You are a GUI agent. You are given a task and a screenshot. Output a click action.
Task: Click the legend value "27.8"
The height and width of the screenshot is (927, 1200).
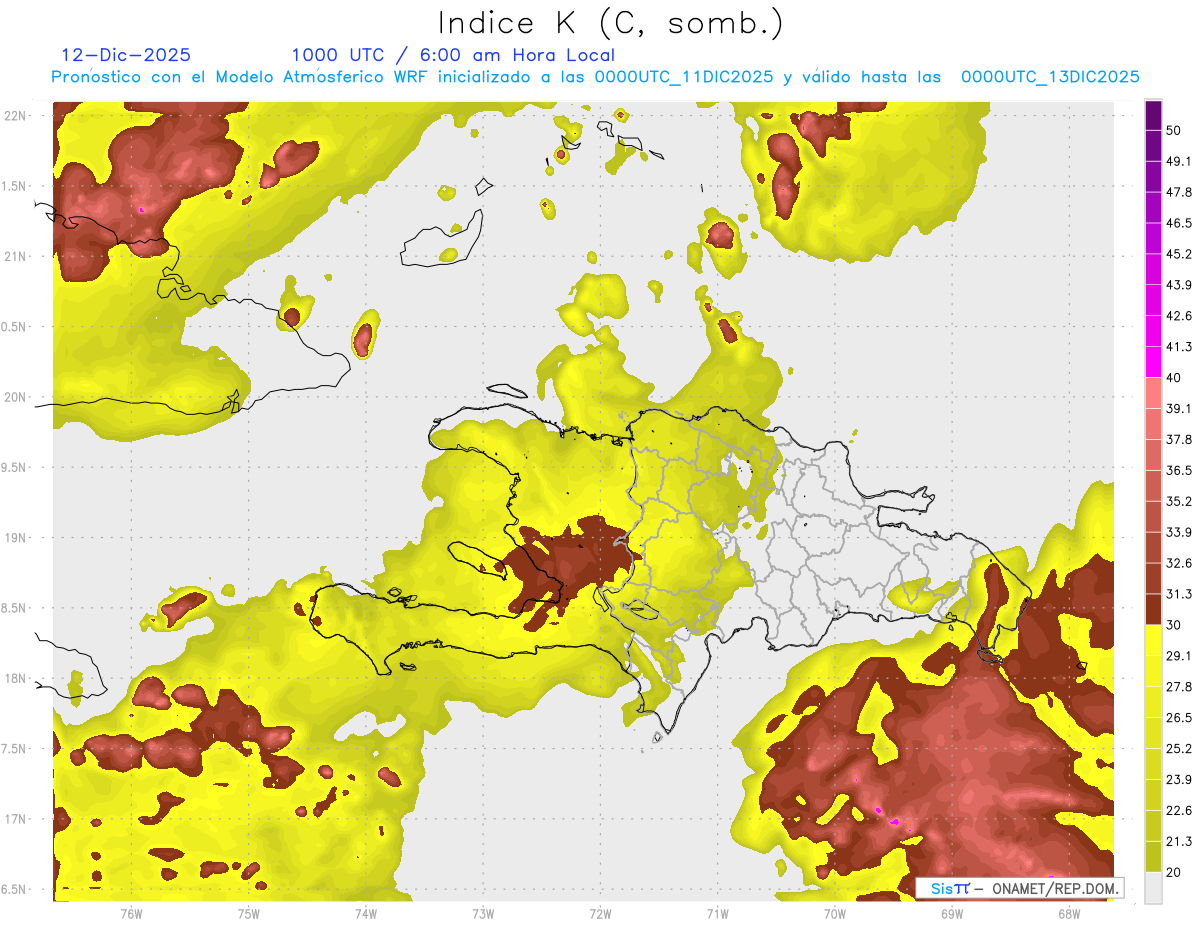pyautogui.click(x=1179, y=687)
